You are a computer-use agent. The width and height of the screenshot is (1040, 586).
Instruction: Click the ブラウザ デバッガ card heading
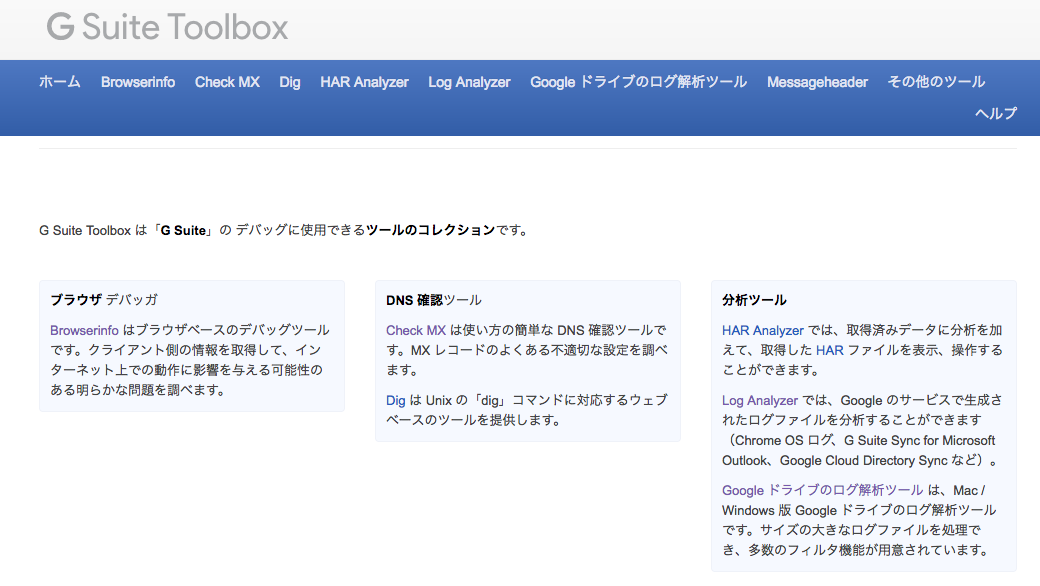tap(104, 299)
